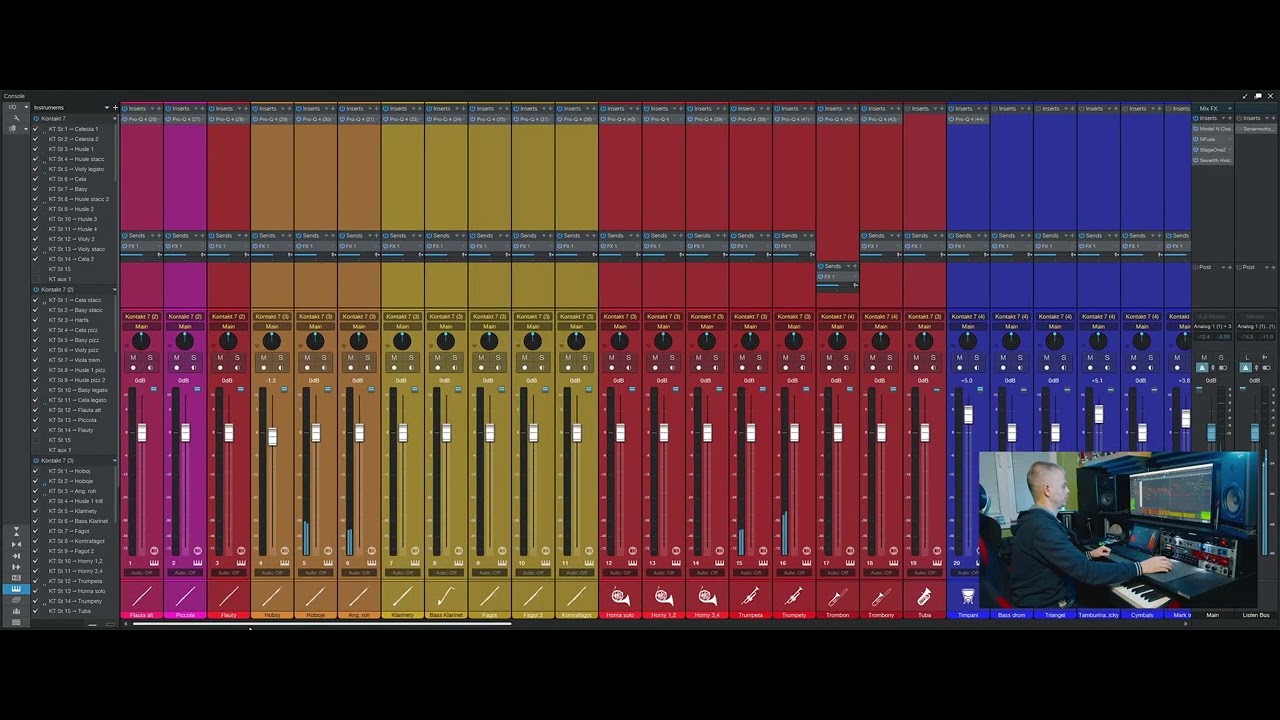Click the console horizontal scrollbar

[321, 624]
